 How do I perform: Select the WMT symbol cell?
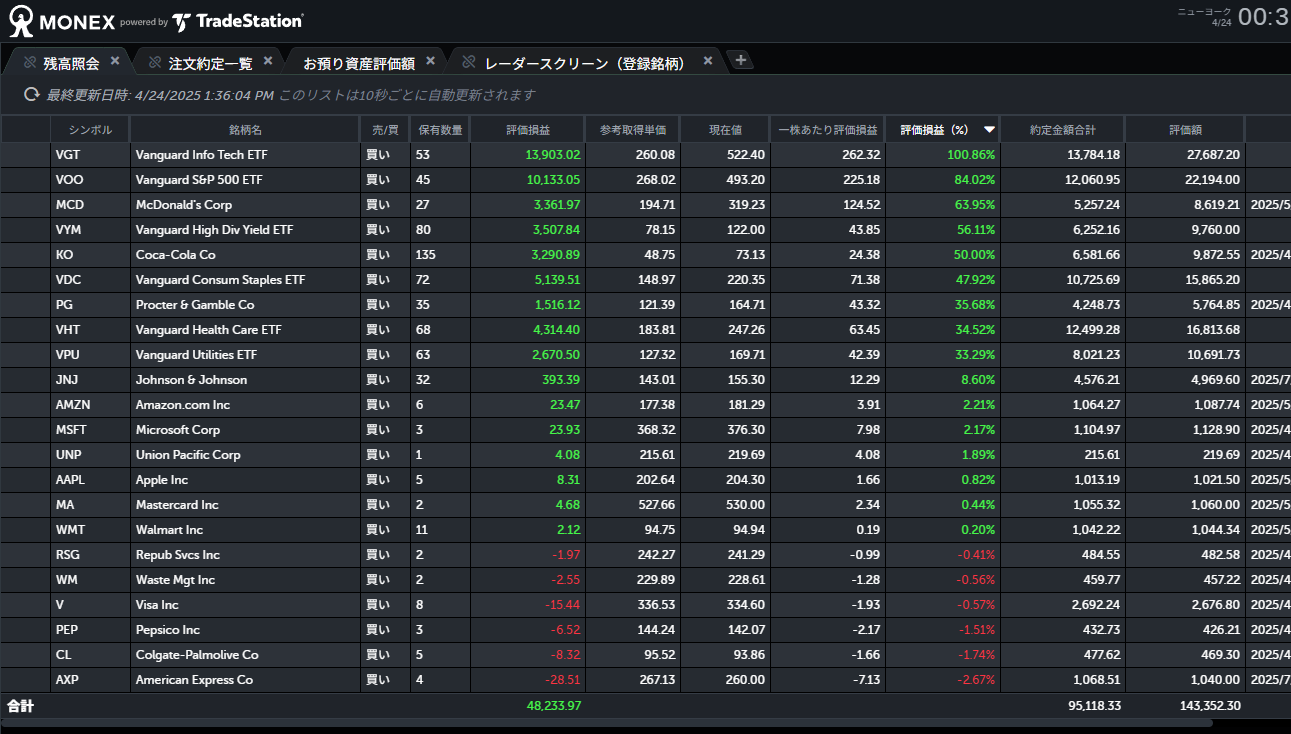tap(90, 530)
